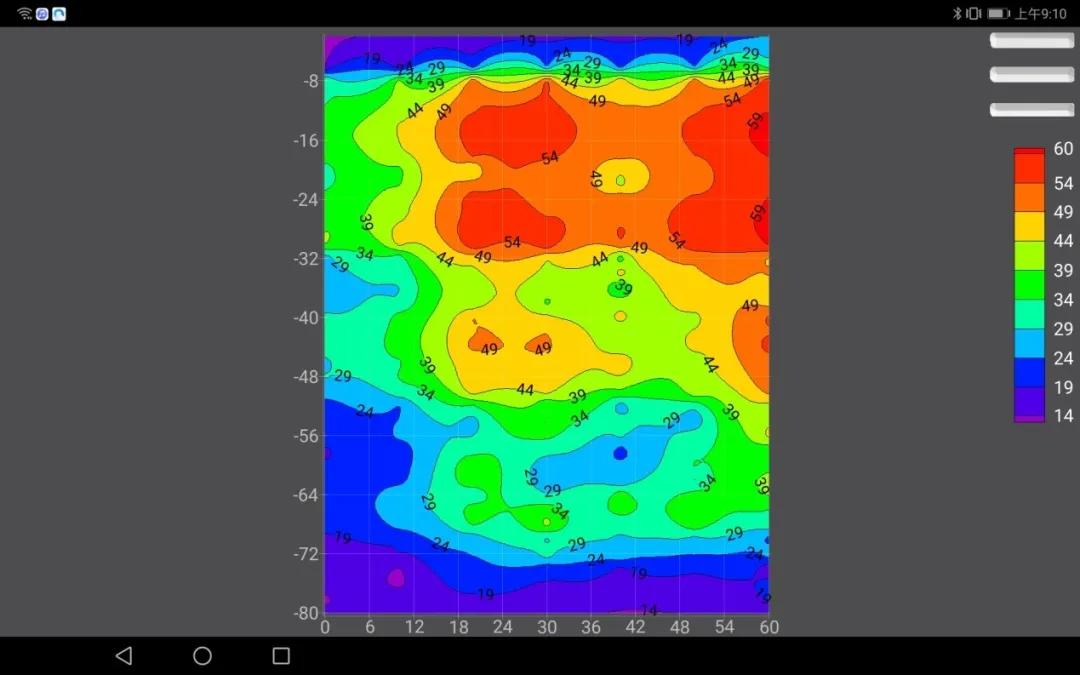Choose the purple 14–19 legend swatch
1080x675 pixels.
(1029, 402)
